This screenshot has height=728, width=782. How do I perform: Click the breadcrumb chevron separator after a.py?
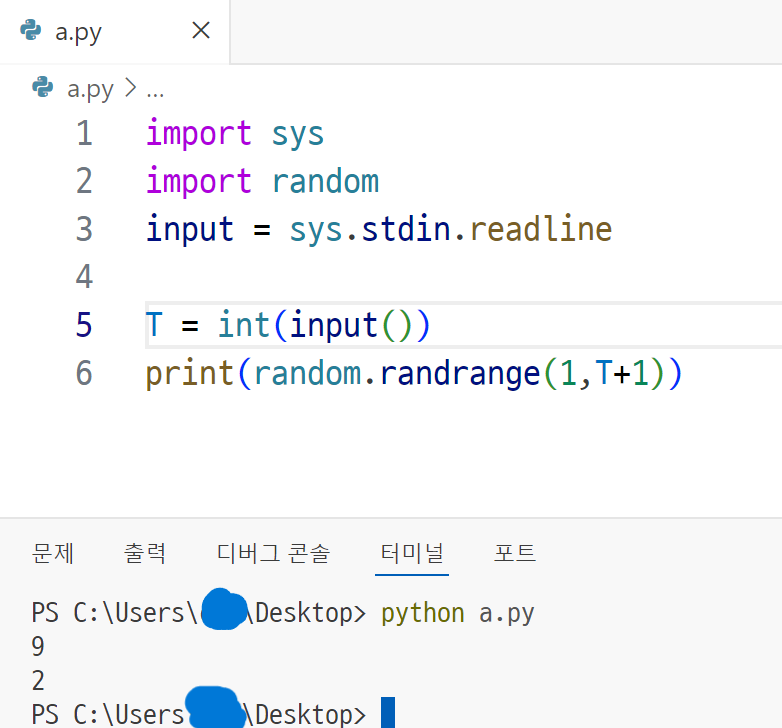(130, 89)
